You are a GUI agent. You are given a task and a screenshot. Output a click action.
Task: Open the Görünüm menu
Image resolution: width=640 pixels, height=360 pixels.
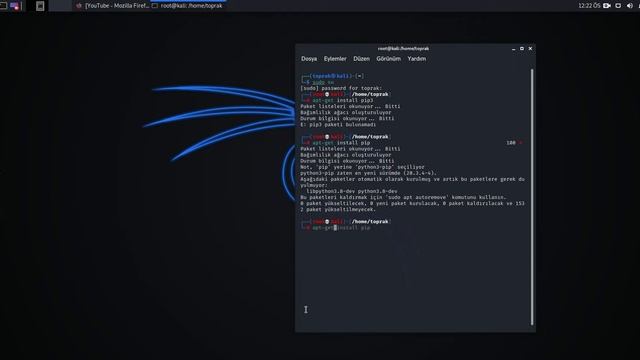(389, 59)
